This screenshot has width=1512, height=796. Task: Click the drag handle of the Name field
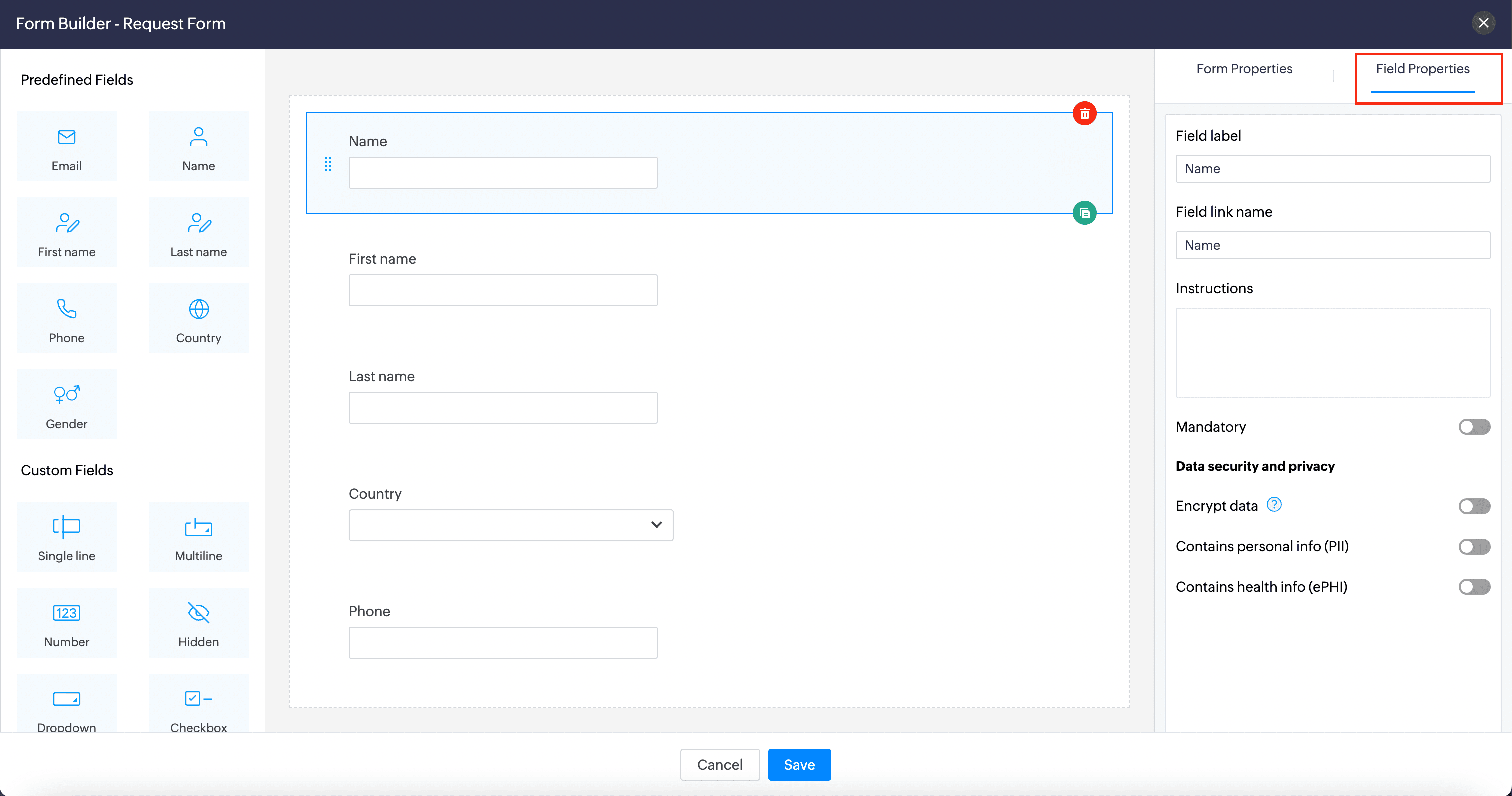tap(328, 165)
